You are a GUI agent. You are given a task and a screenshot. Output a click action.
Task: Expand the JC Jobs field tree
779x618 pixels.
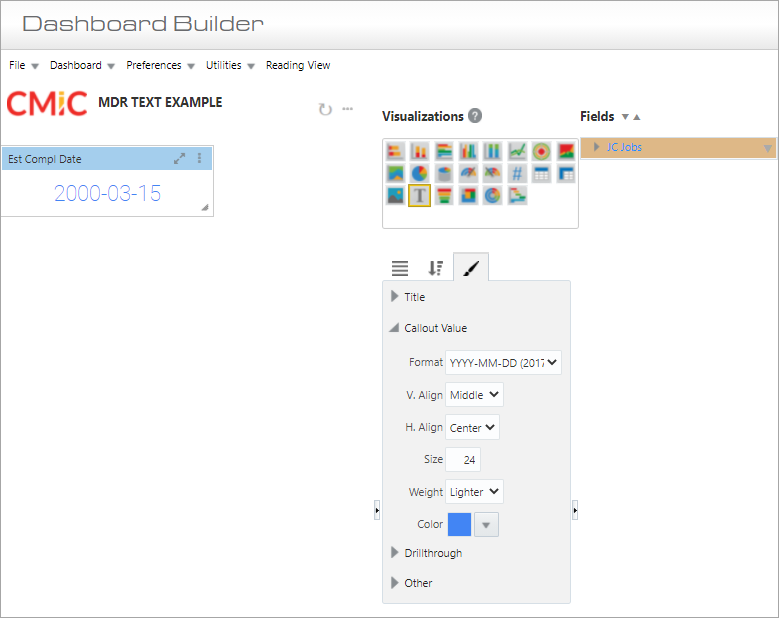point(596,147)
